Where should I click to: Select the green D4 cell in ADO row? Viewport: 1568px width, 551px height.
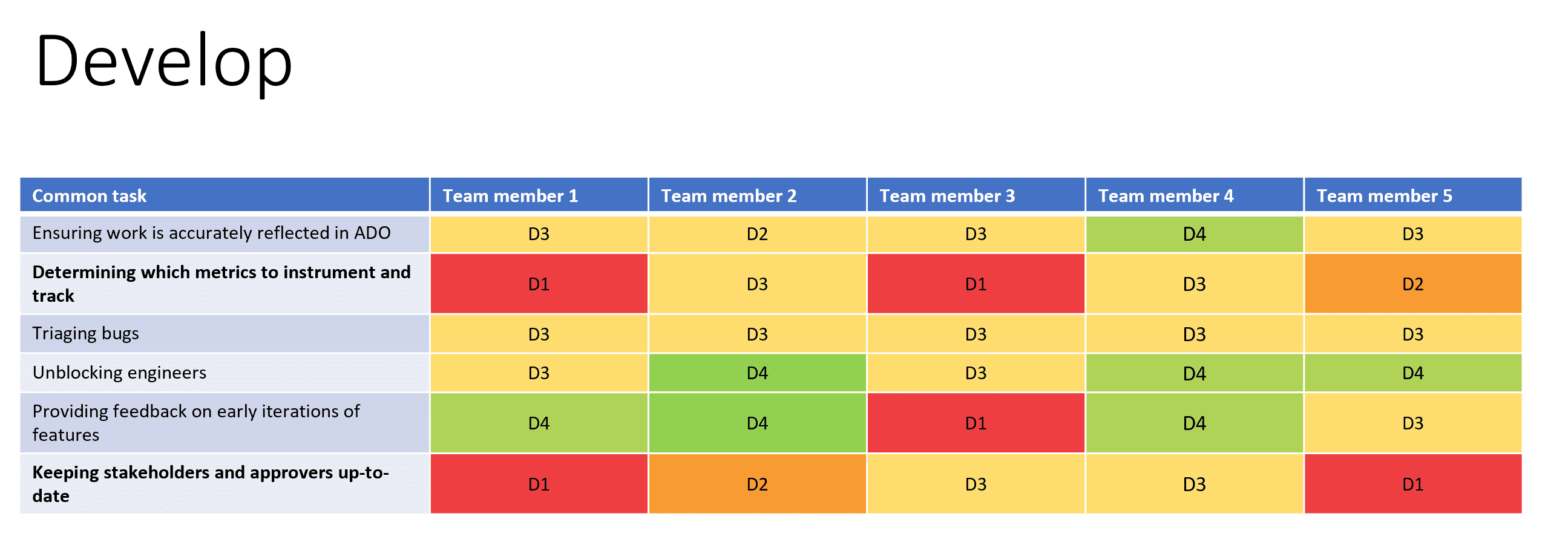(x=1194, y=234)
